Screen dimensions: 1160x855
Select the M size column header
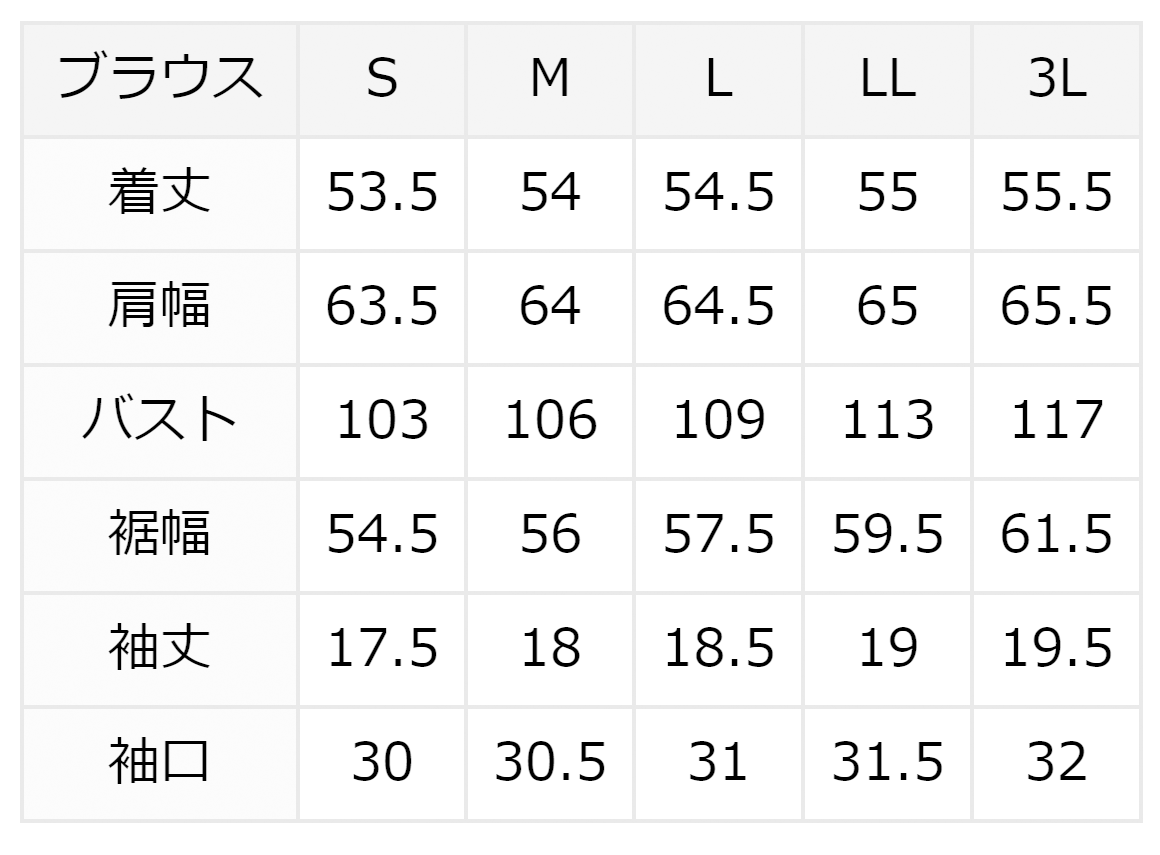550,80
